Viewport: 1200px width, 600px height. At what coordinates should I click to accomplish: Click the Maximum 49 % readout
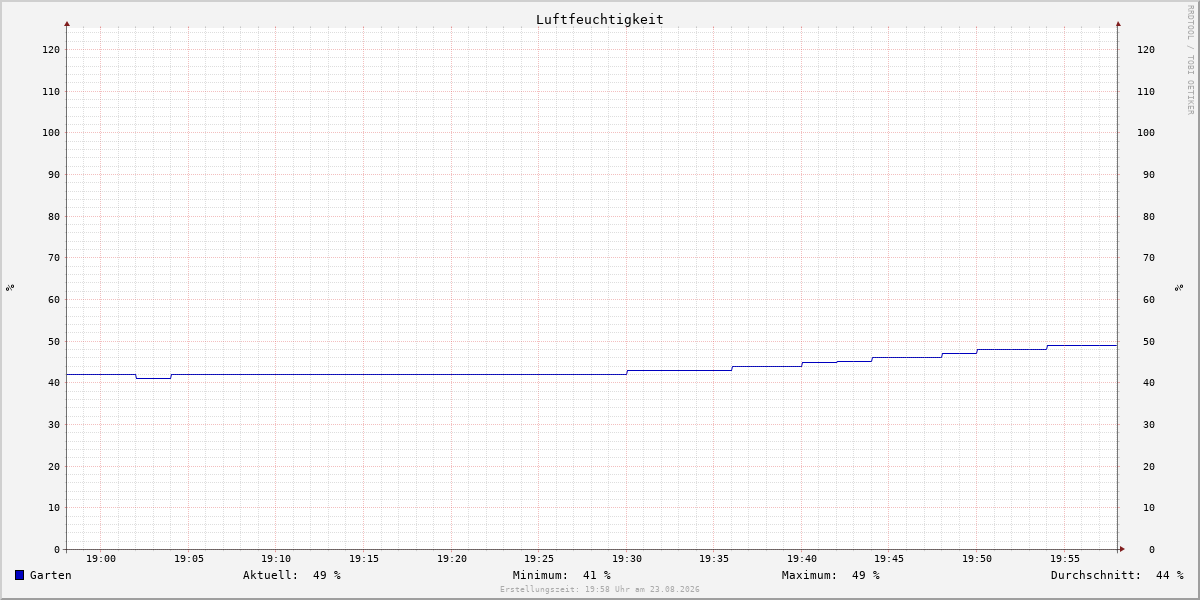pos(831,575)
